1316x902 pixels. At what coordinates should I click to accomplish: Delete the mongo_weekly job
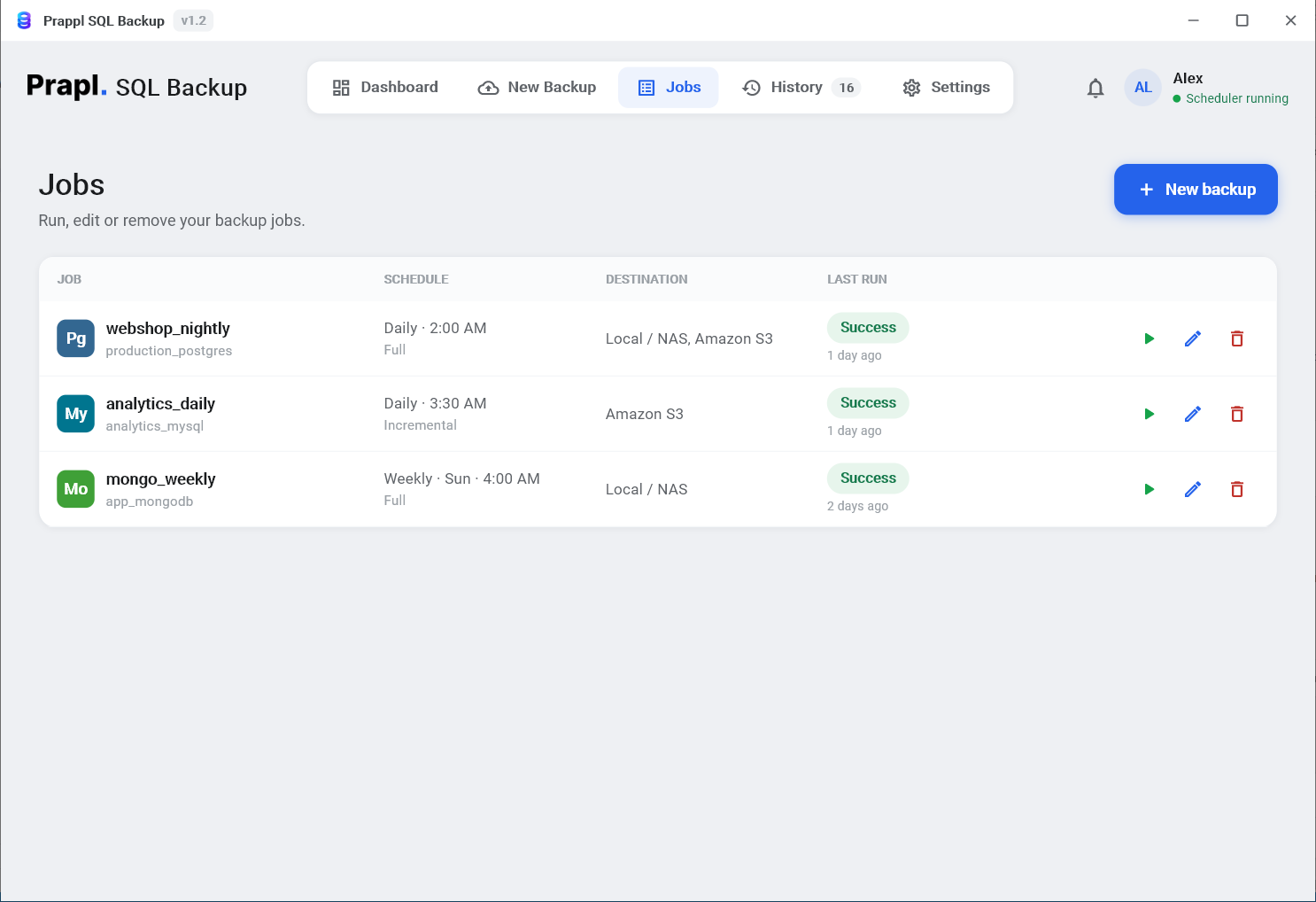click(1237, 489)
